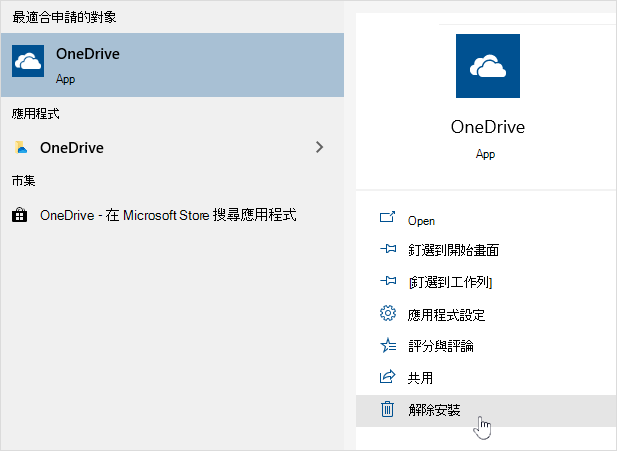Click the star icon for 評分與評論
617x451 pixels.
coord(388,345)
